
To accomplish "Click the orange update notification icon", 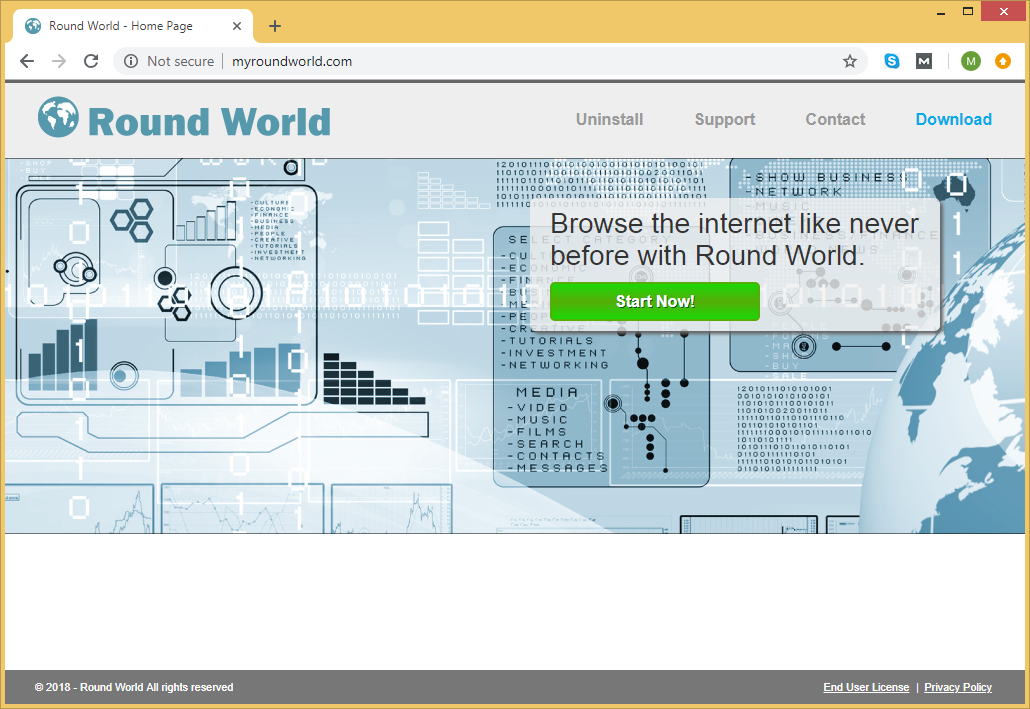I will tap(1002, 61).
